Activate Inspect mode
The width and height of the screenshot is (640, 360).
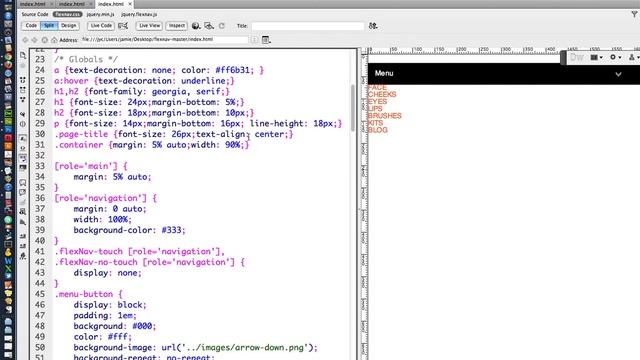click(177, 26)
